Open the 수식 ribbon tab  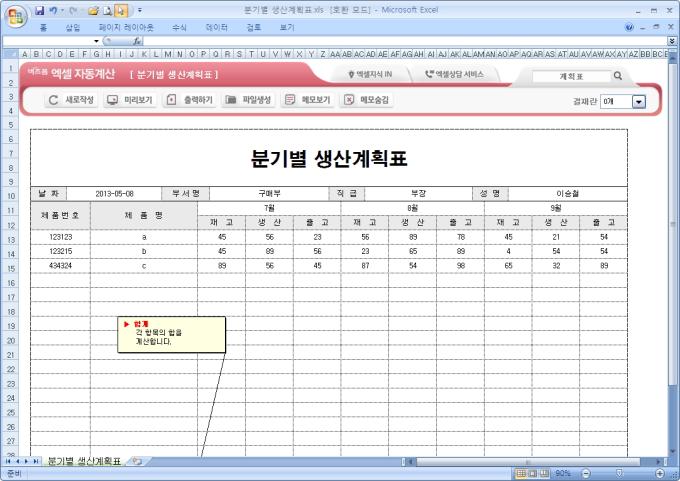click(x=179, y=27)
